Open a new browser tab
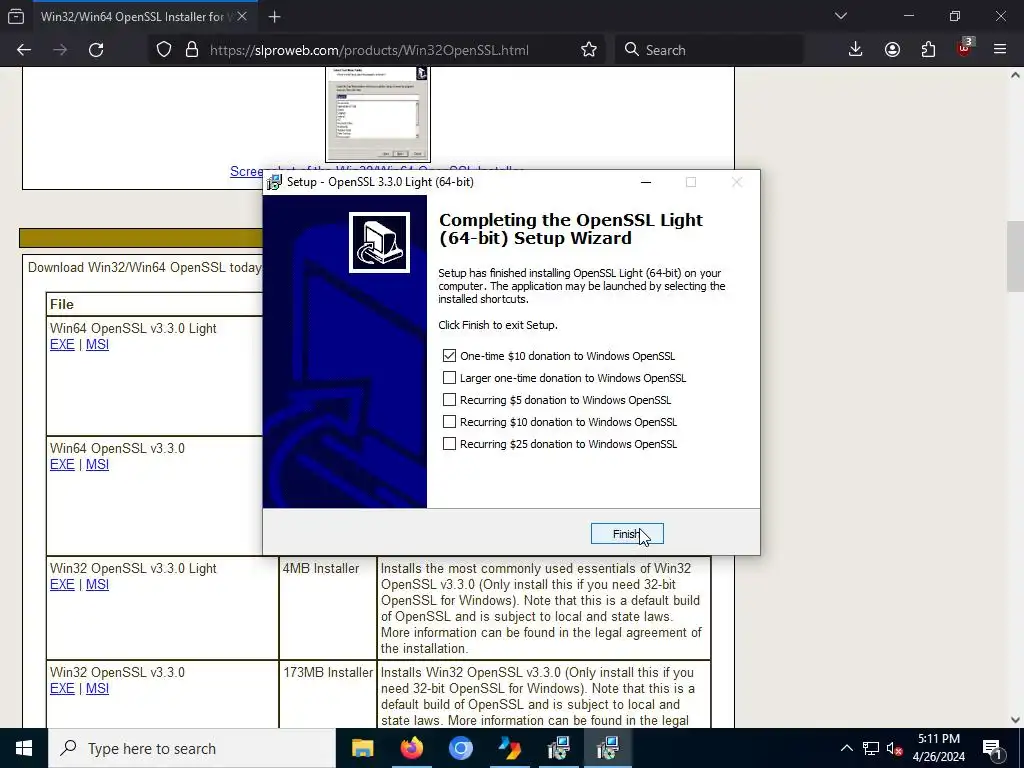Screen dimensions: 1024x768 274,16
